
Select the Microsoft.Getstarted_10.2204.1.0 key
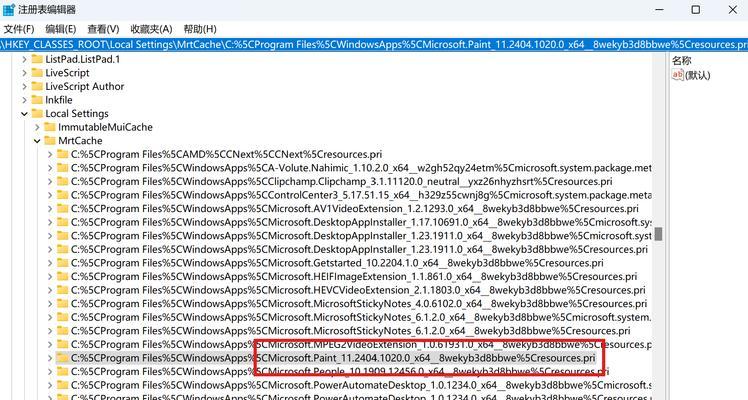pyautogui.click(x=337, y=263)
